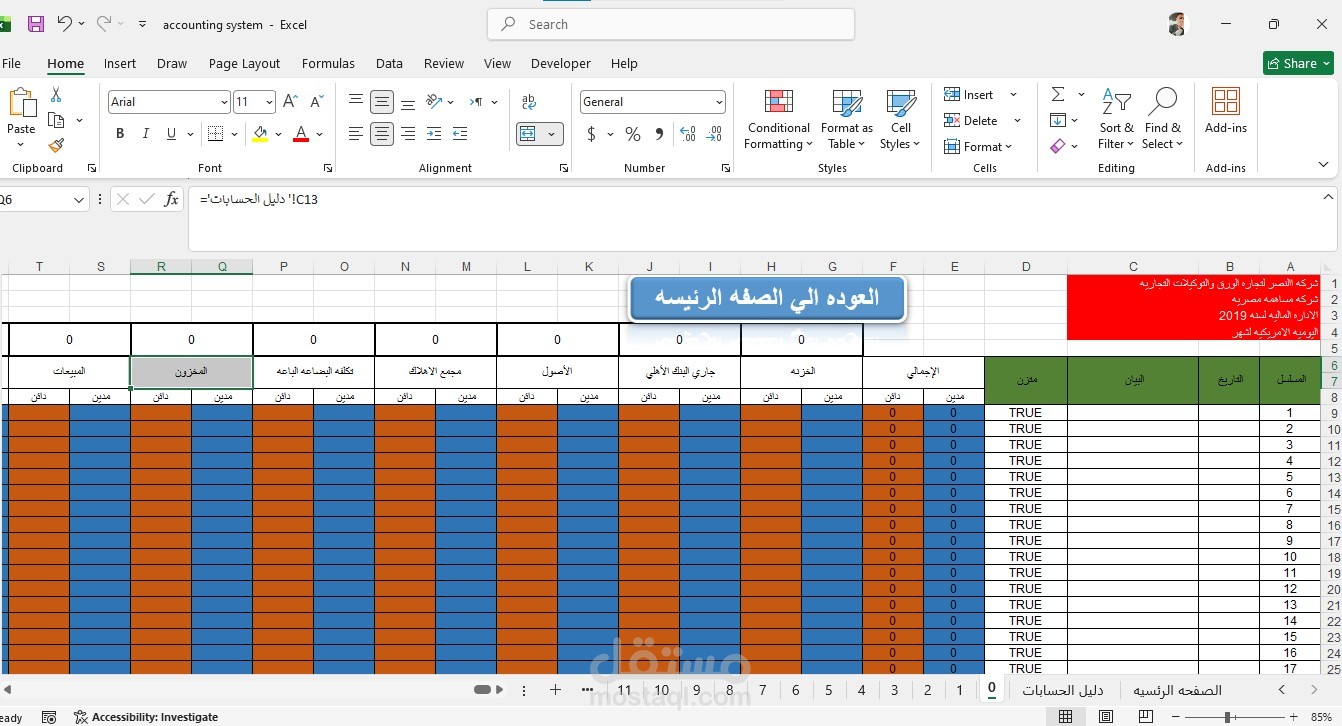Increase decimal places
The height and width of the screenshot is (726, 1342).
point(687,134)
